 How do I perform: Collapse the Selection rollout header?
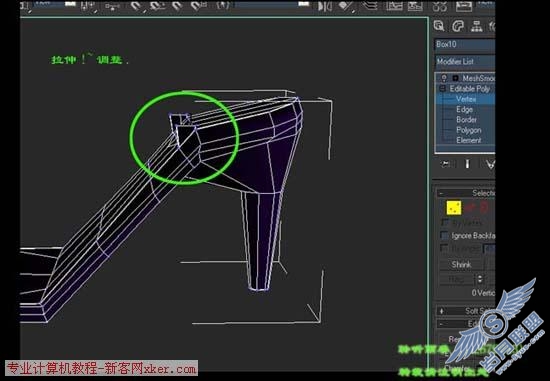(x=465, y=193)
